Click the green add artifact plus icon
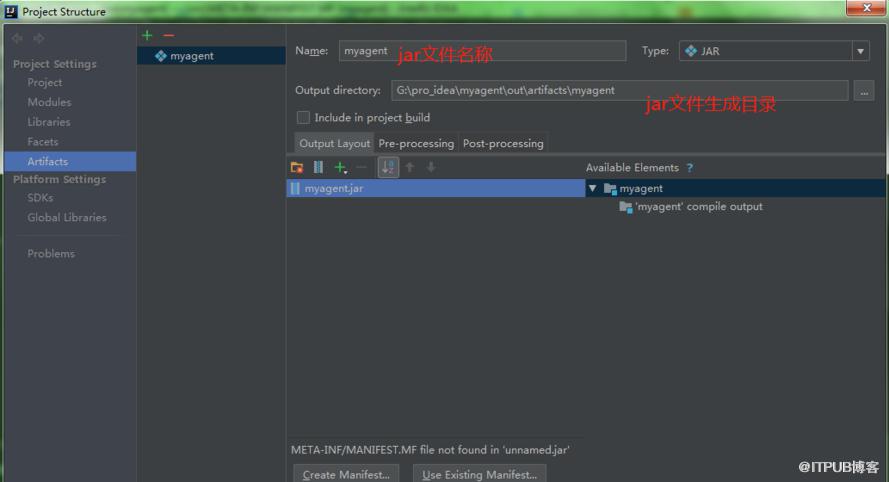The image size is (889, 482). tap(147, 35)
